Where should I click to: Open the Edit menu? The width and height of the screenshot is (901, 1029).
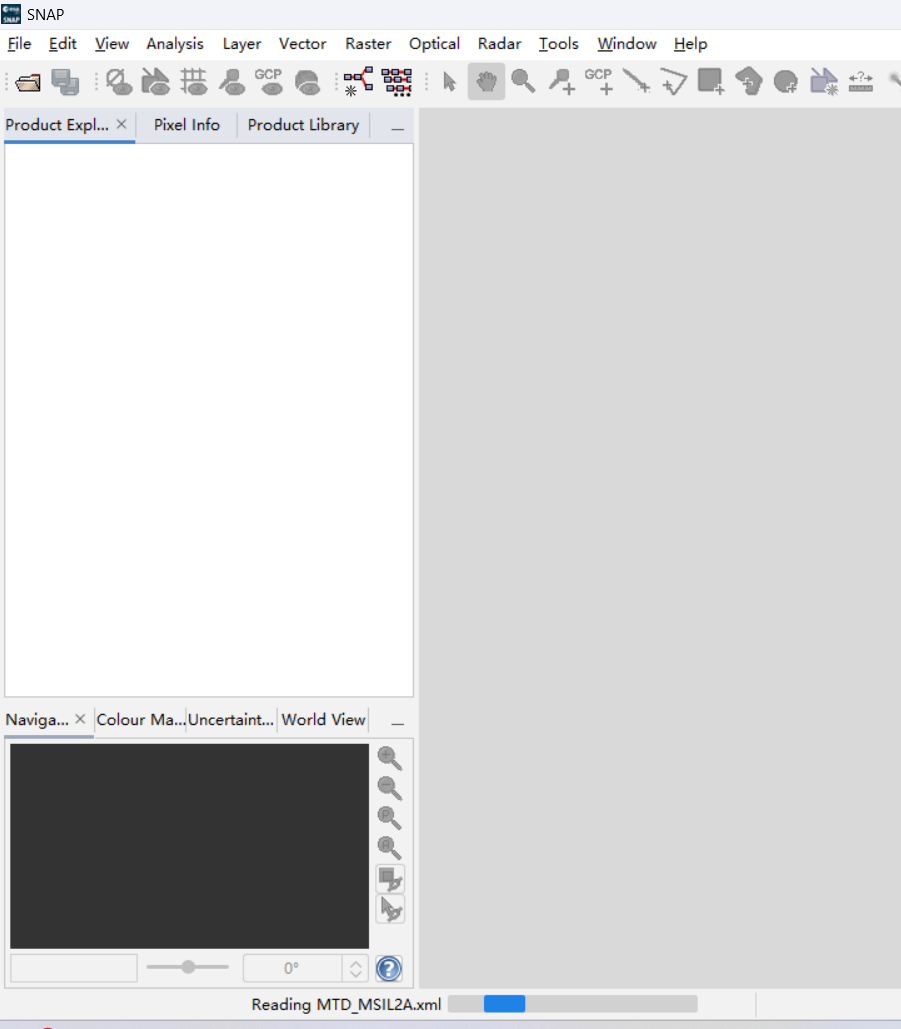tap(62, 44)
